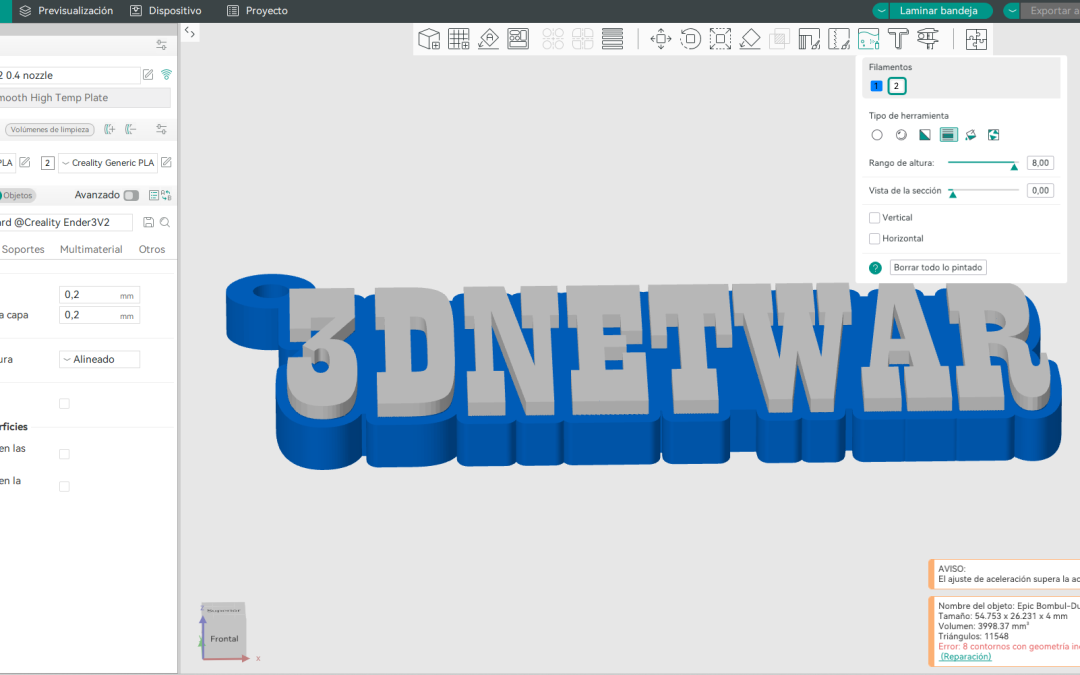This screenshot has height=675, width=1080.
Task: Toggle the color painting tool
Action: pos(869,39)
